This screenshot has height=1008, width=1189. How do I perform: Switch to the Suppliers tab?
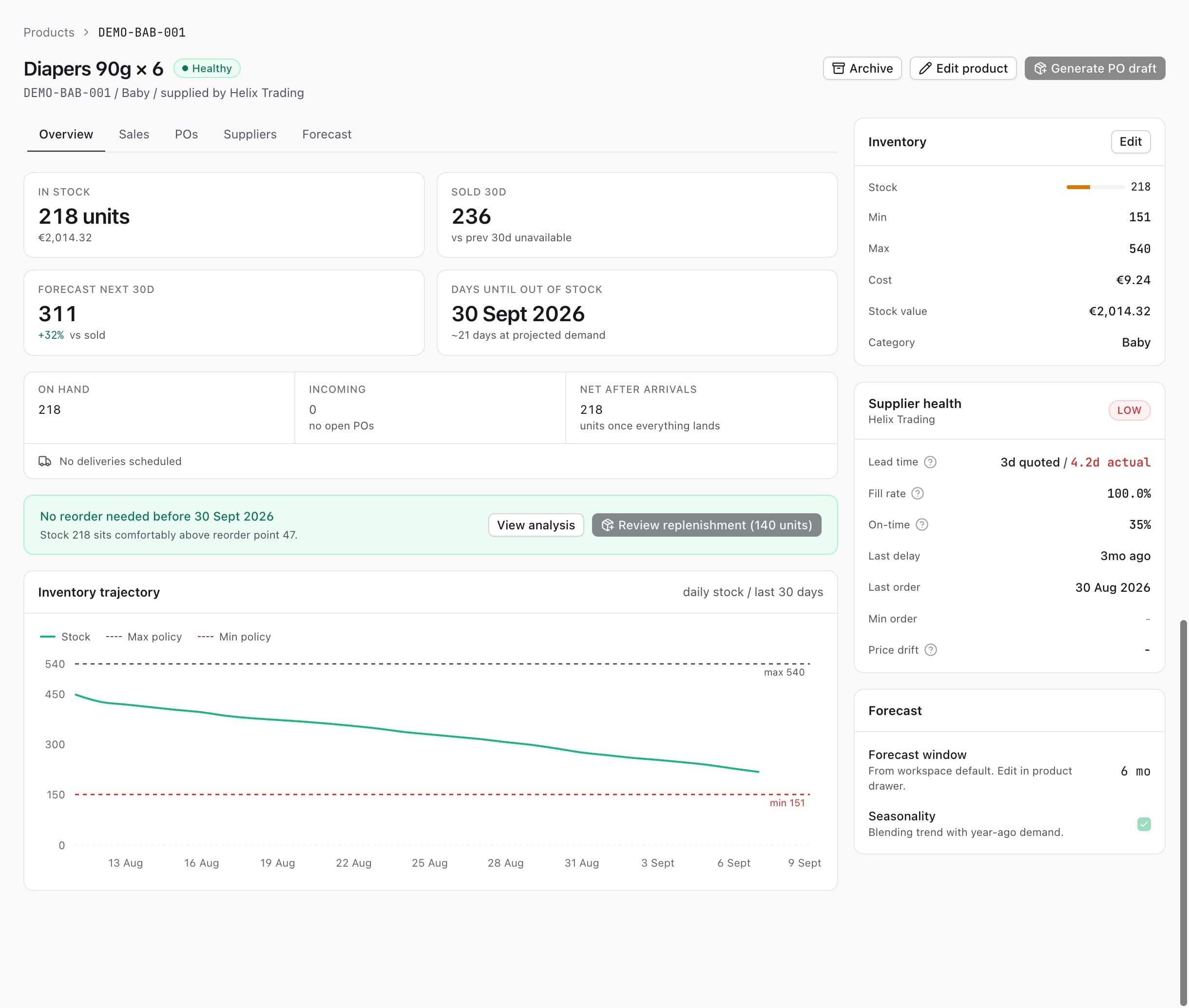[249, 134]
